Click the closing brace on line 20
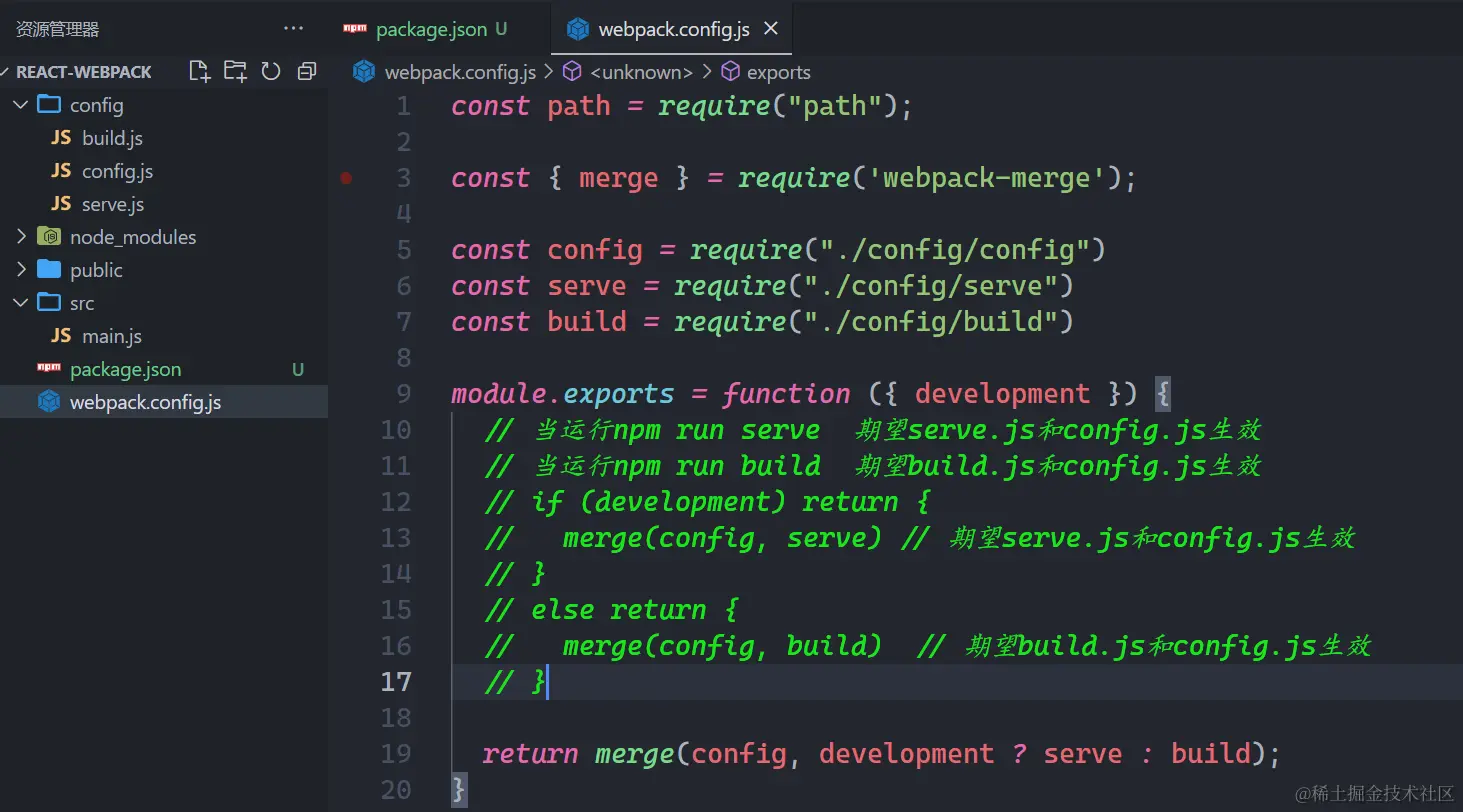Image resolution: width=1463 pixels, height=812 pixels. point(459,790)
